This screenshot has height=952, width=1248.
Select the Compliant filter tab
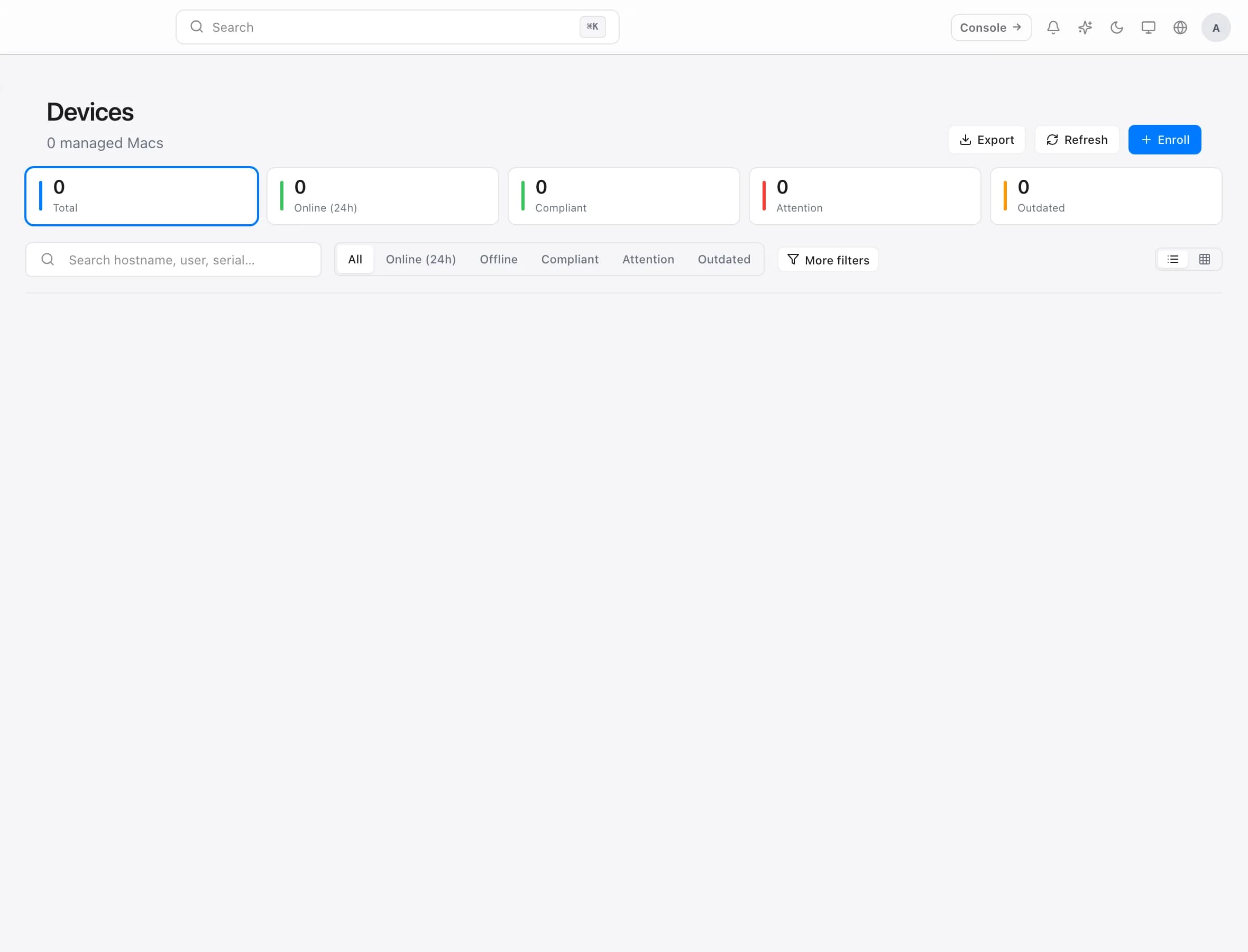pos(570,259)
